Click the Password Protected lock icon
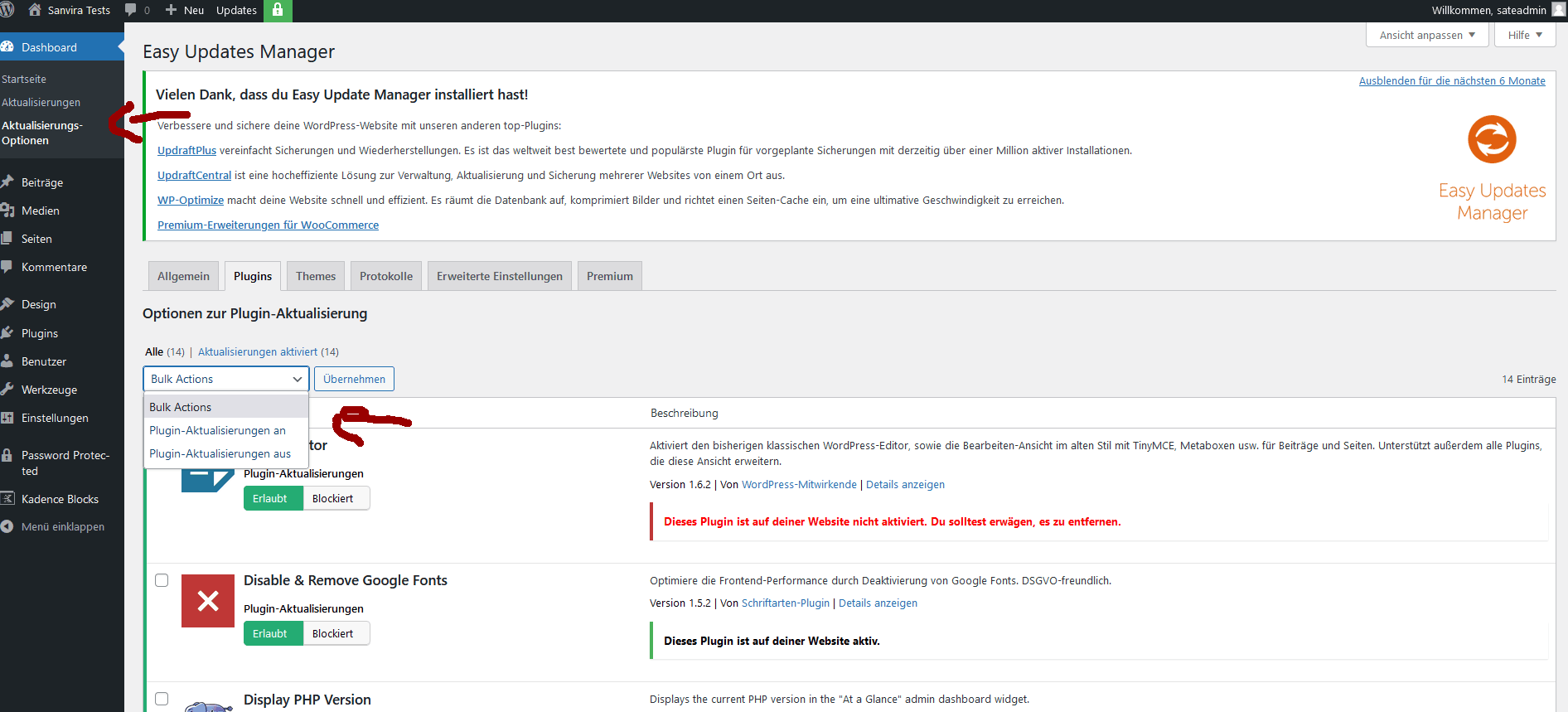Viewport: 1568px width, 712px height. coord(7,455)
